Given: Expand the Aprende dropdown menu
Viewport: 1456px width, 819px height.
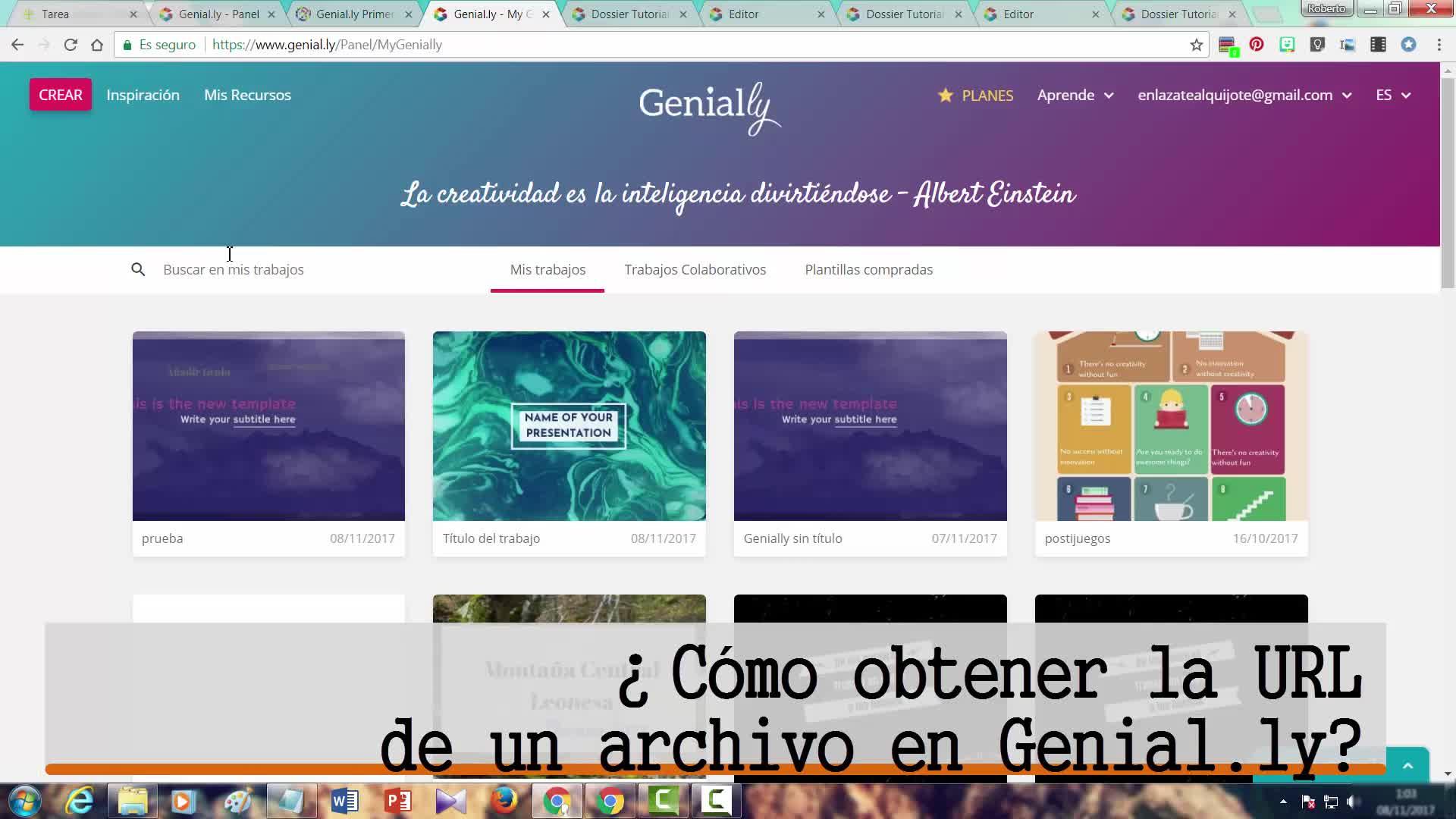Looking at the screenshot, I should click(x=1075, y=96).
